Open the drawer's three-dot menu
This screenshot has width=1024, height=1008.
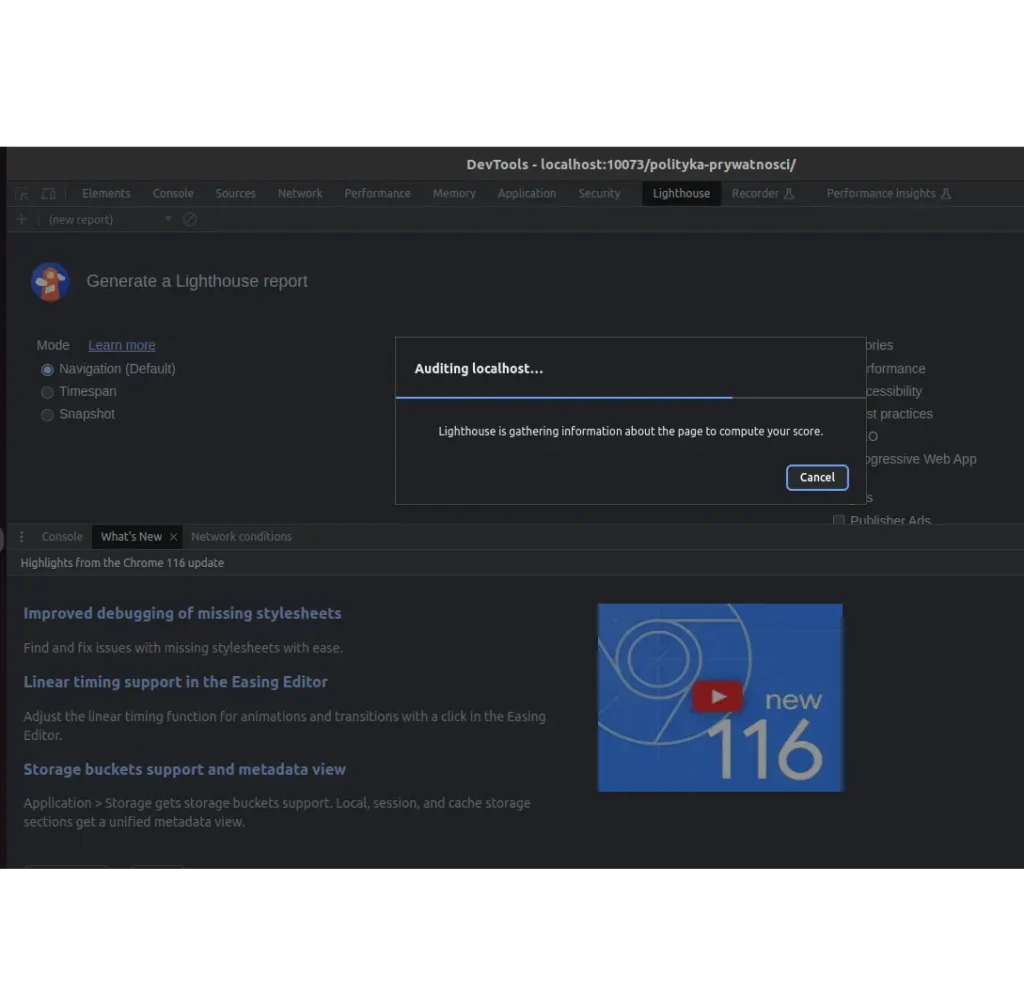pyautogui.click(x=21, y=537)
